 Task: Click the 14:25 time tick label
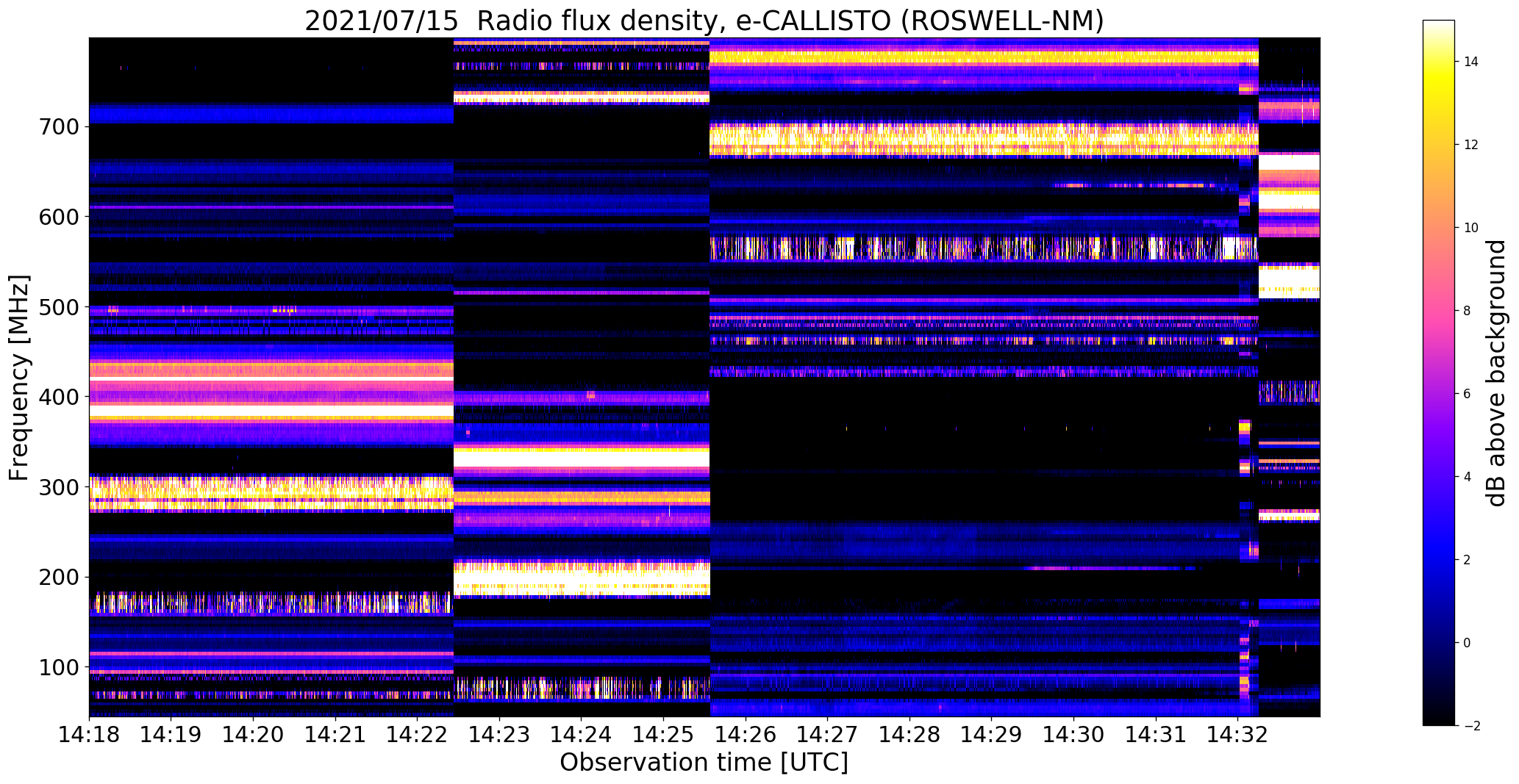(x=663, y=734)
